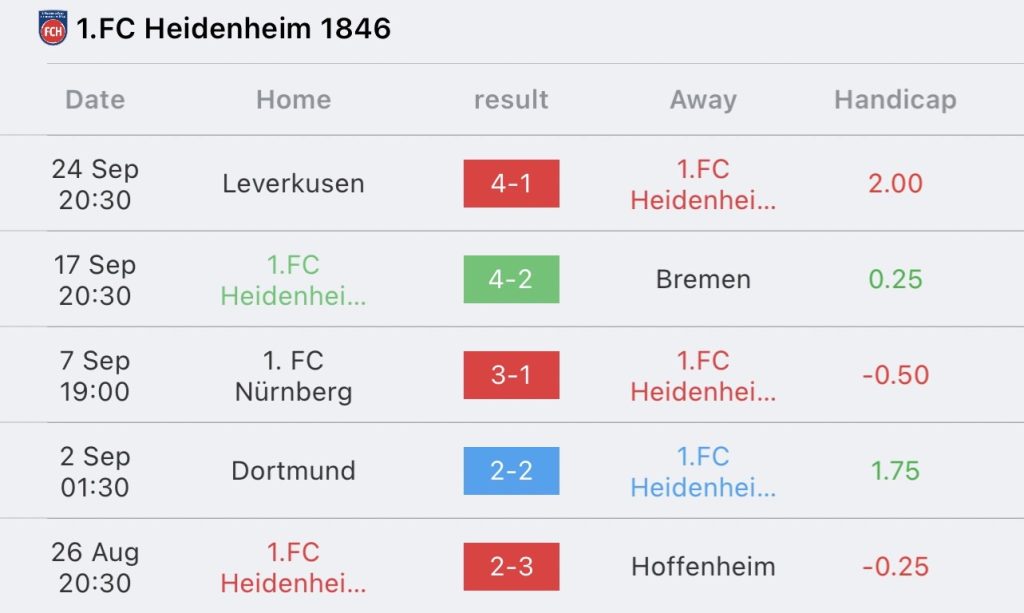Open 1. FC Nürnberg team link
Screen dimensions: 1024x613
(x=293, y=375)
